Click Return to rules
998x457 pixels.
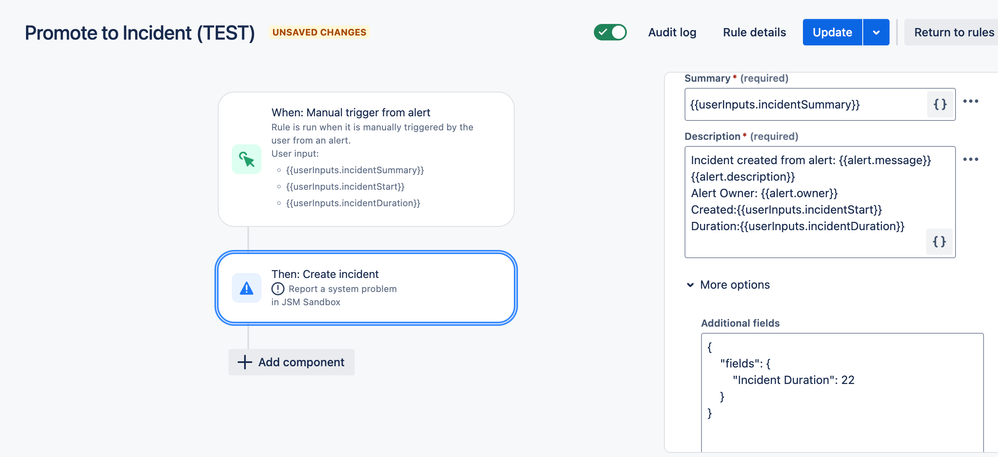[953, 32]
